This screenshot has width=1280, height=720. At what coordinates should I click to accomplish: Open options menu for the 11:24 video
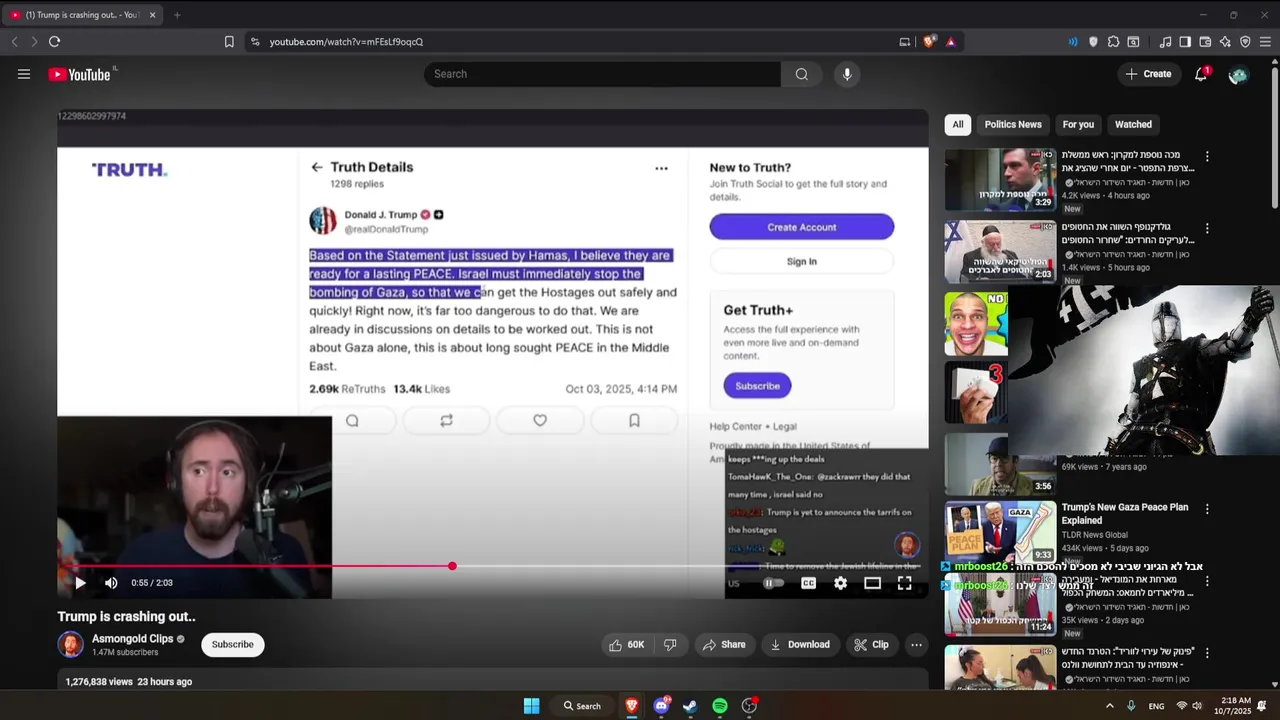1207,581
